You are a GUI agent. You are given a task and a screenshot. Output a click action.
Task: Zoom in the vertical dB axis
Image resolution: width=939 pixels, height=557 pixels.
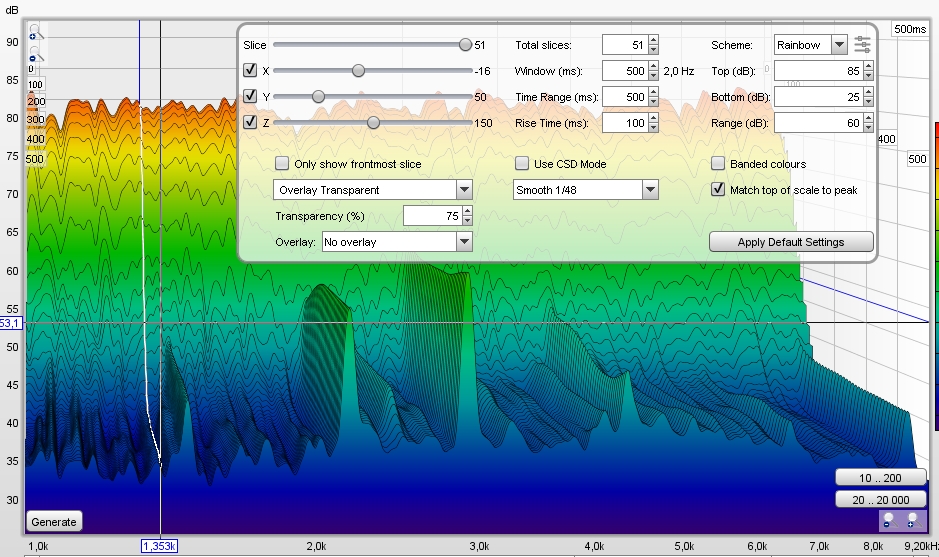[x=35, y=33]
